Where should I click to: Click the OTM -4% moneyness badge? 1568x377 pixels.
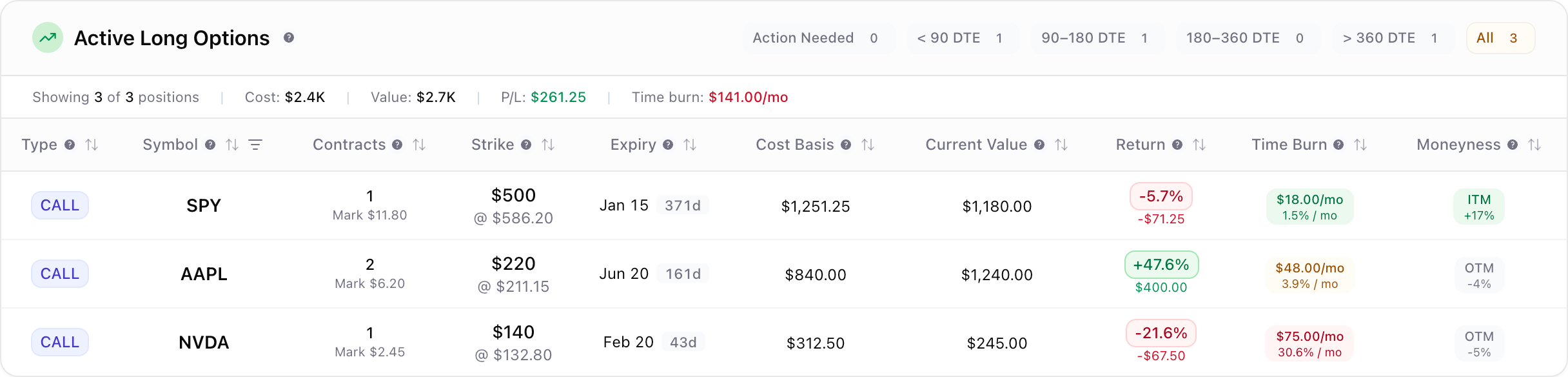[1479, 275]
